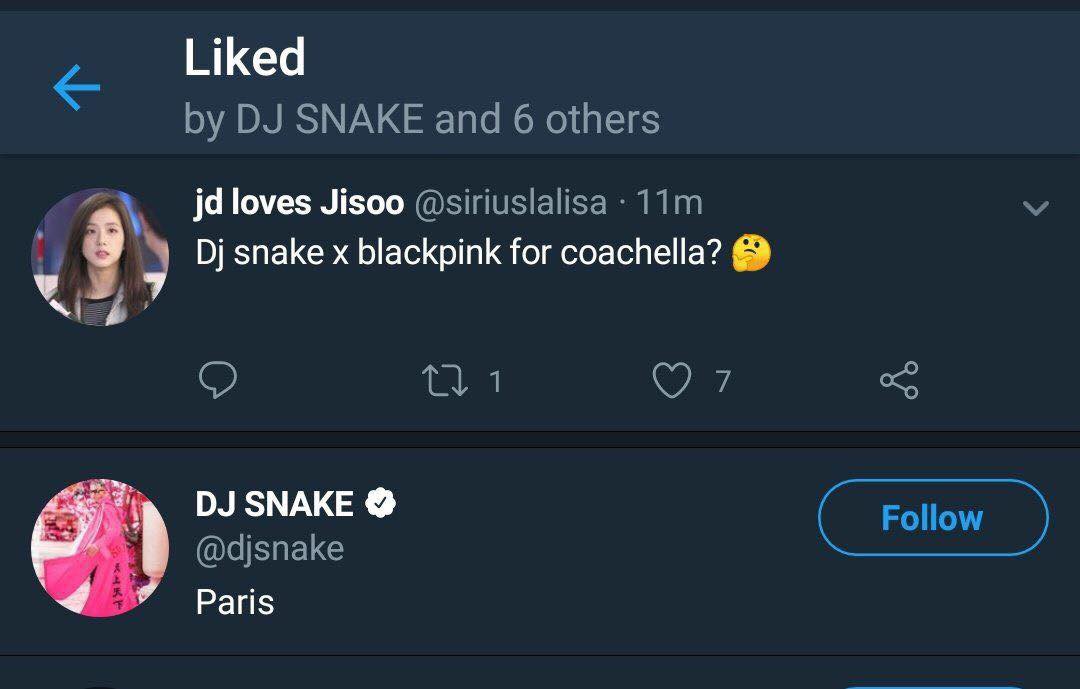
Task: Retweet the Dj snake x blackpink tweet
Action: pyautogui.click(x=445, y=380)
